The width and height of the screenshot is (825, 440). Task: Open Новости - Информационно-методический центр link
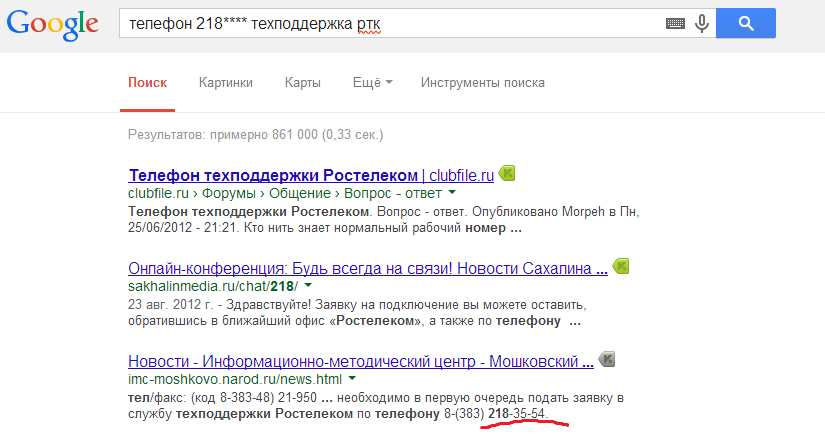(x=361, y=362)
